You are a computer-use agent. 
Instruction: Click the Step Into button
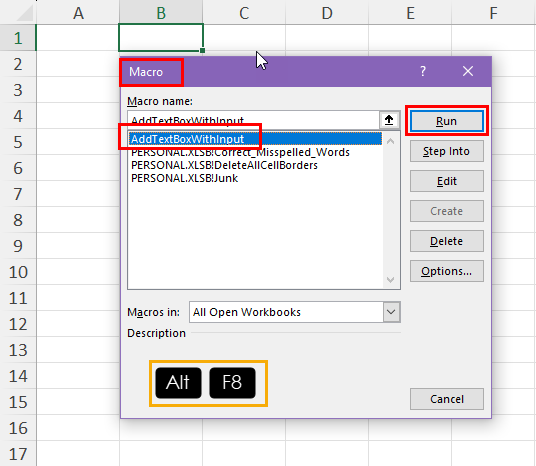point(446,151)
